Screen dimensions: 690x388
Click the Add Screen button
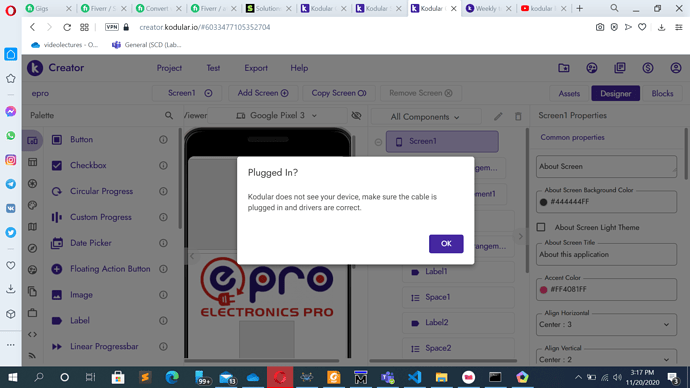coord(263,93)
